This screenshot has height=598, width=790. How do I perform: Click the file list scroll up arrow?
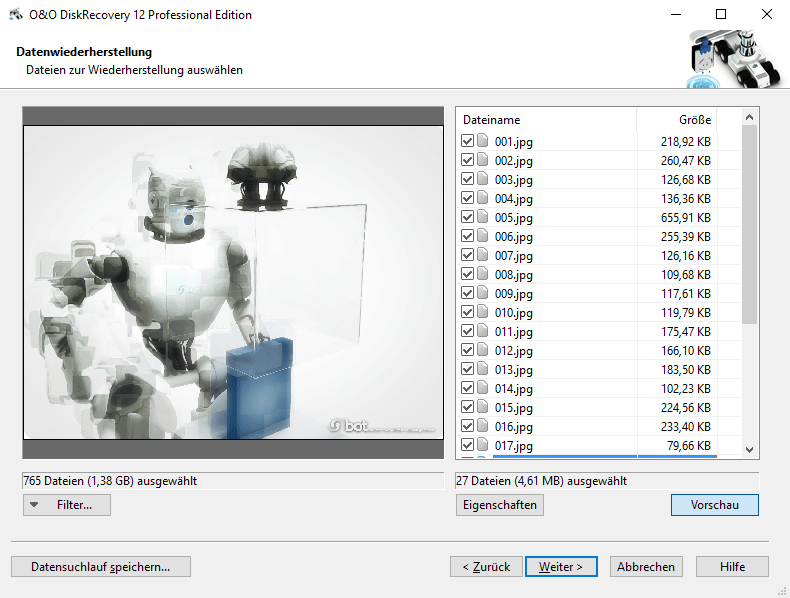point(749,117)
